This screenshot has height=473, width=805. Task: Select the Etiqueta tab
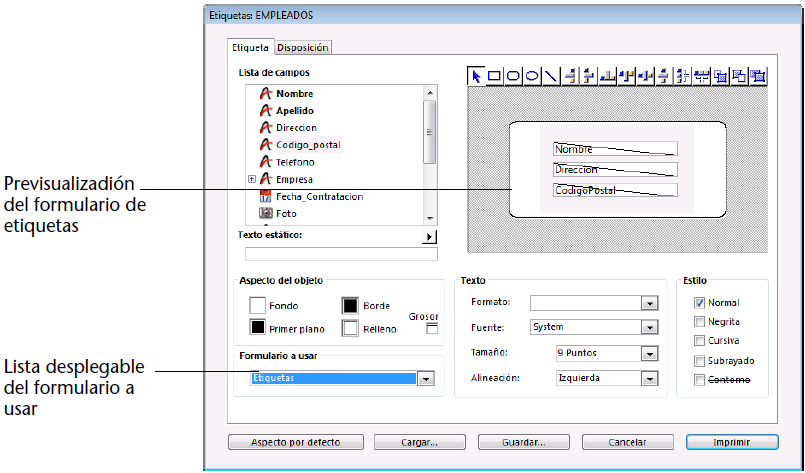point(250,47)
